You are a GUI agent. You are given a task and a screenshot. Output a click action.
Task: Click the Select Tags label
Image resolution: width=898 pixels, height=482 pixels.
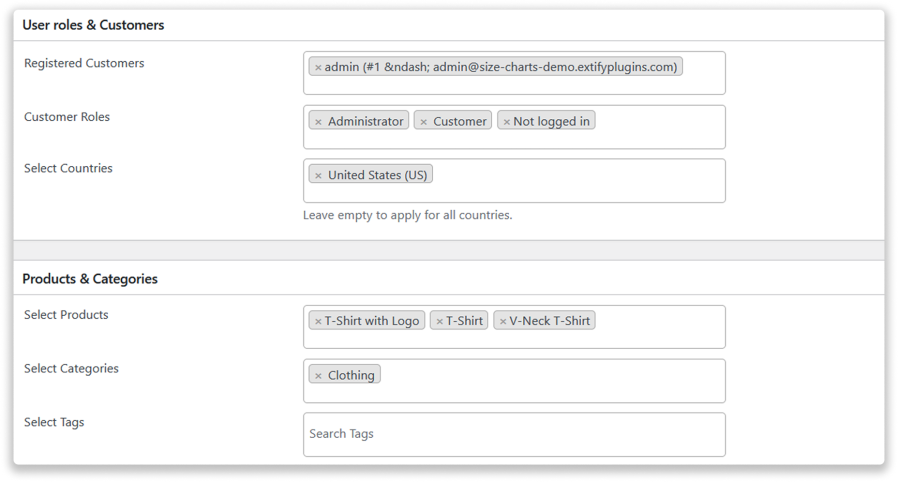54,422
